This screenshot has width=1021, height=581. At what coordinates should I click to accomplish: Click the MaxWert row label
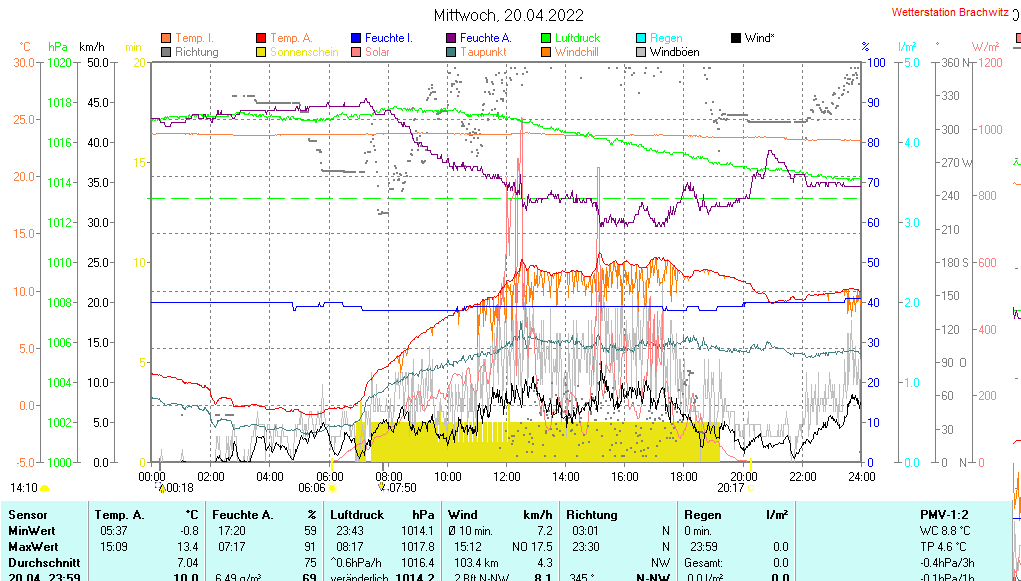pos(31,546)
